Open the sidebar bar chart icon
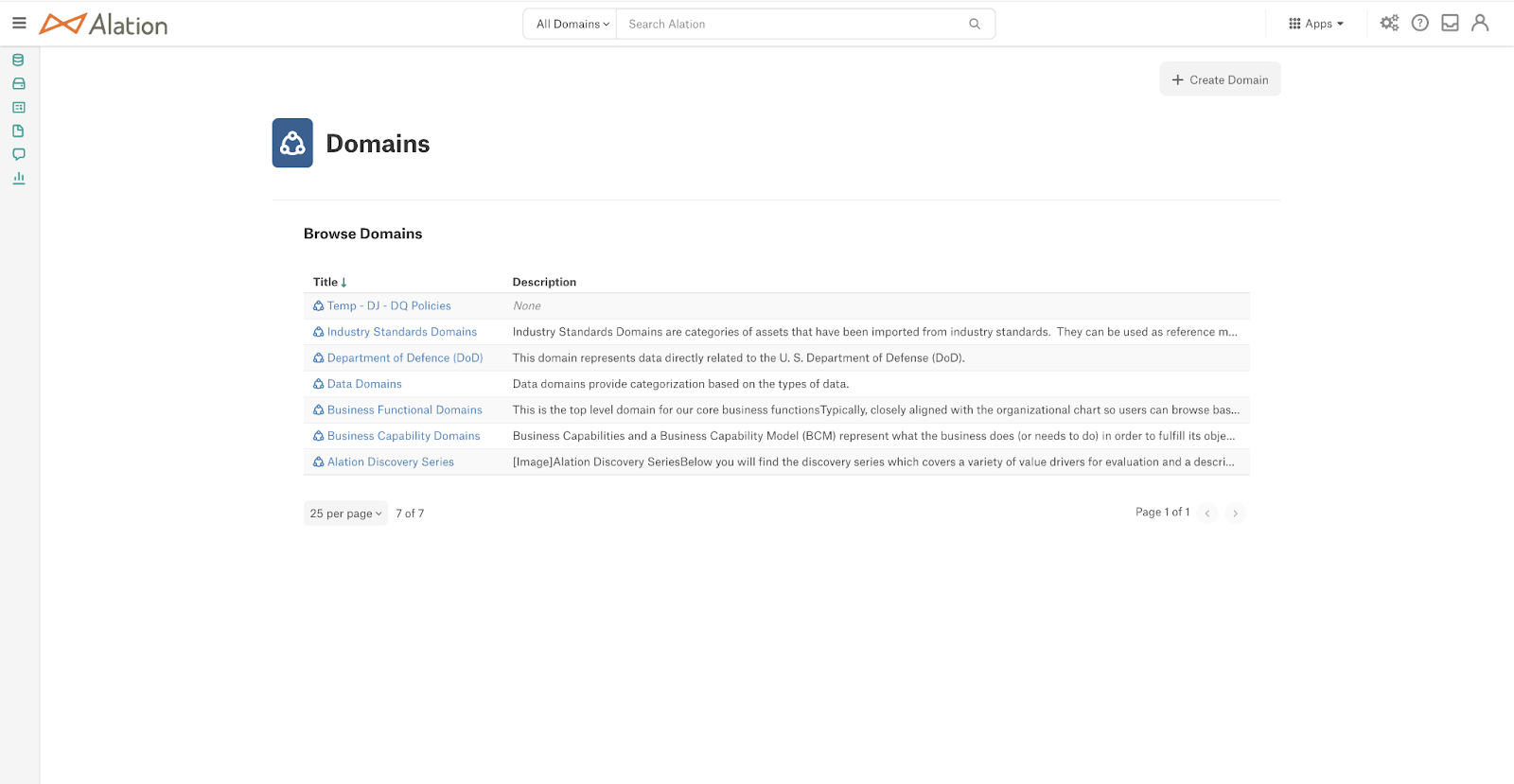 18,178
